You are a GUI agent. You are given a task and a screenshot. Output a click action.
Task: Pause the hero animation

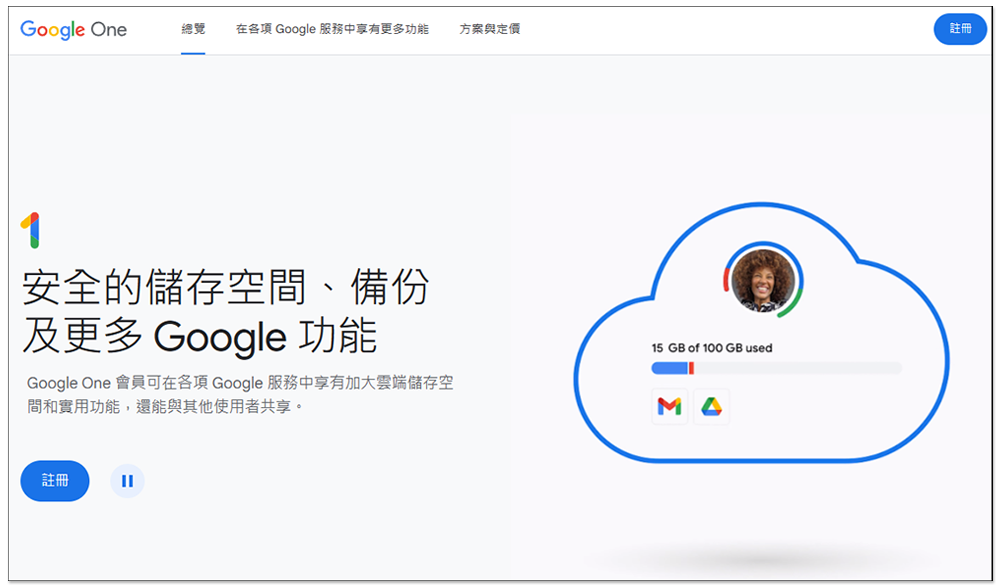128,481
